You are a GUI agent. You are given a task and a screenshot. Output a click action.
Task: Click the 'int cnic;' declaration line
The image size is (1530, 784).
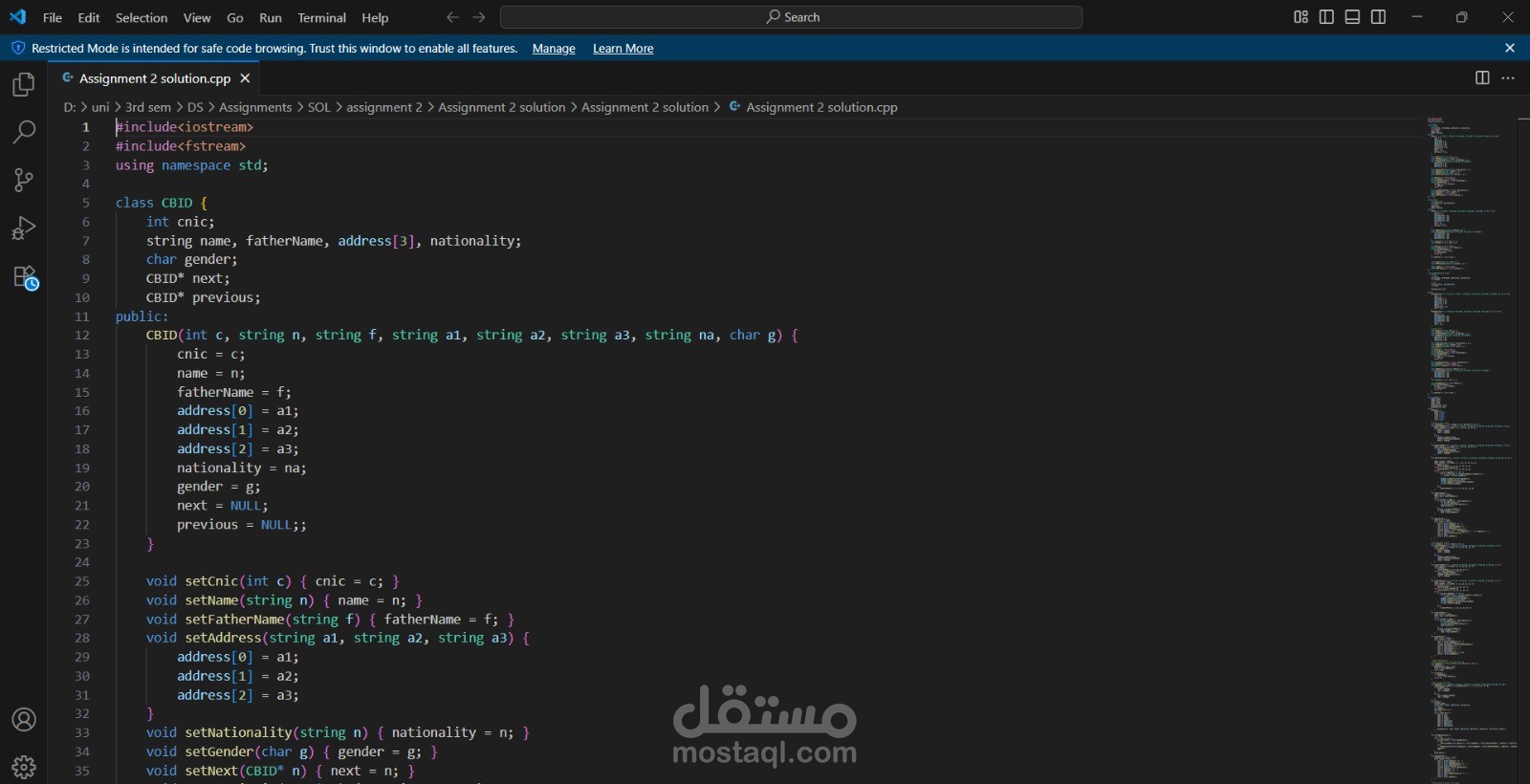click(x=181, y=222)
